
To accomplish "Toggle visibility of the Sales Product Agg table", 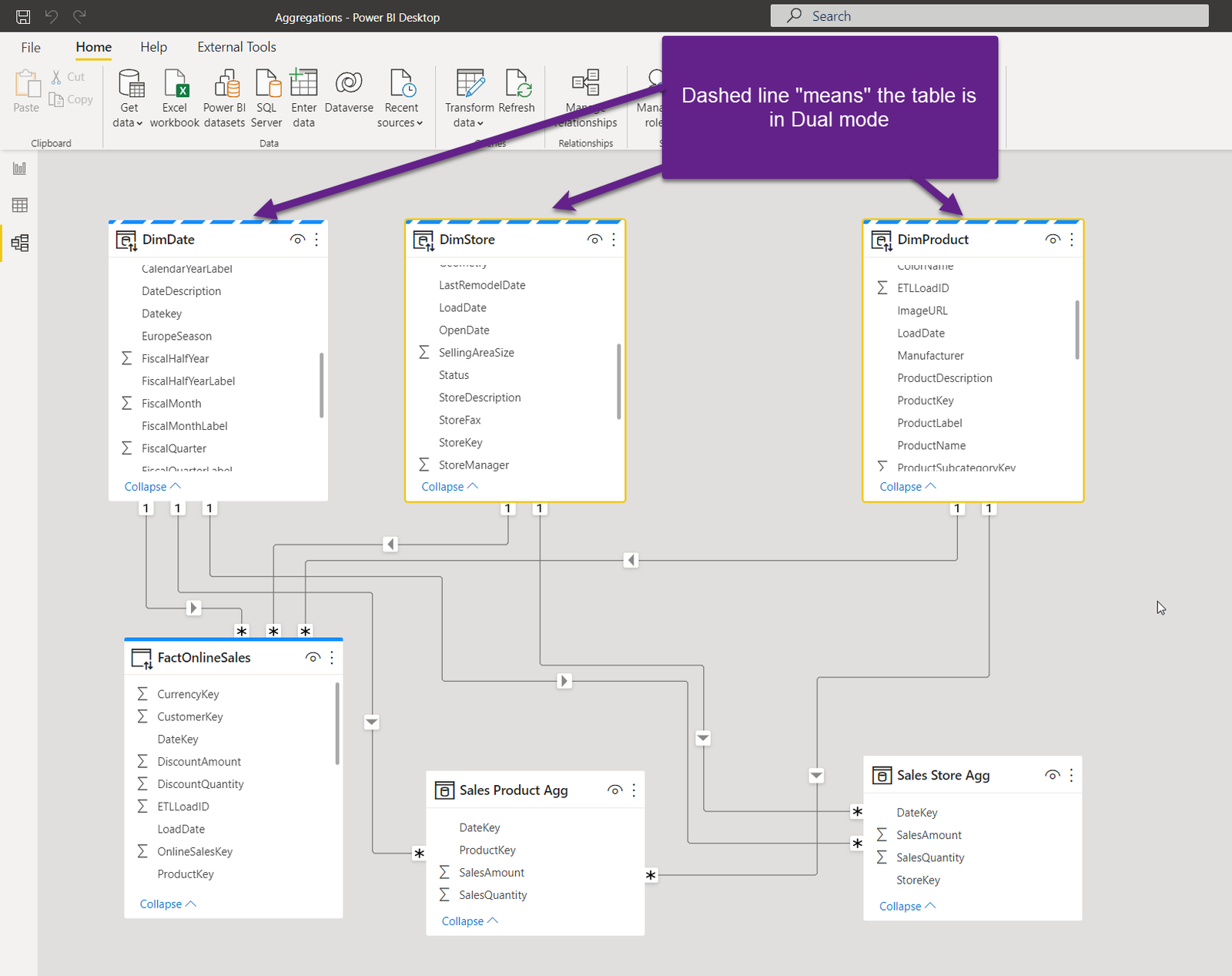I will [614, 790].
